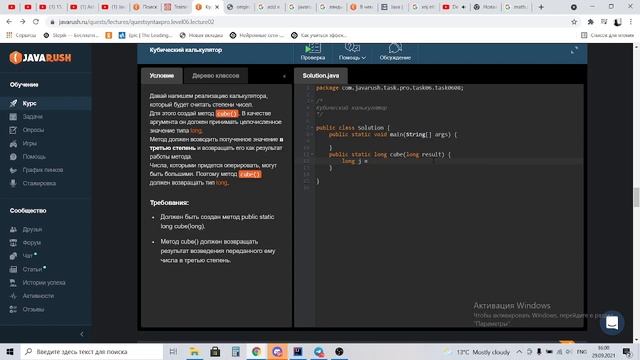
Task: Open Chrome extensions puzzle icon
Action: coord(590,22)
